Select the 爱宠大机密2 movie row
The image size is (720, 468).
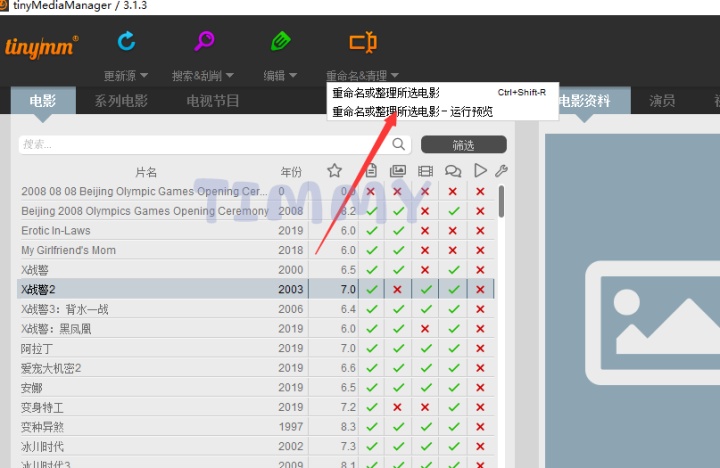tap(255, 368)
